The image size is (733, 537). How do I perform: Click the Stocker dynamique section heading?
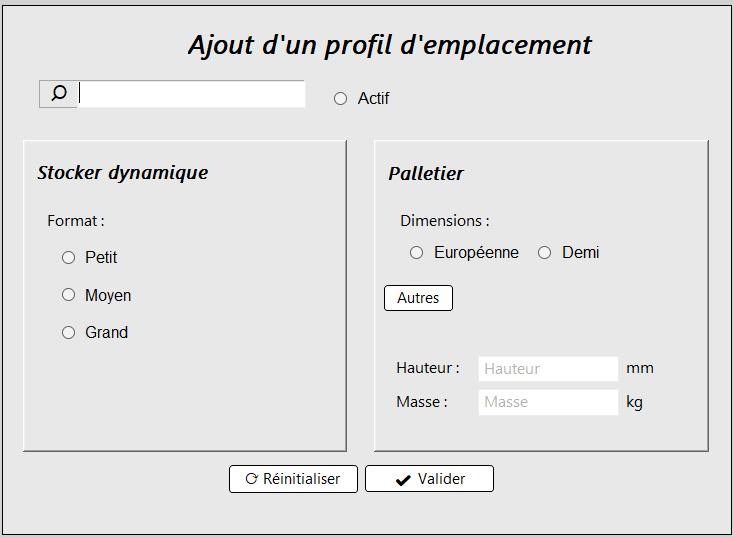click(x=123, y=172)
